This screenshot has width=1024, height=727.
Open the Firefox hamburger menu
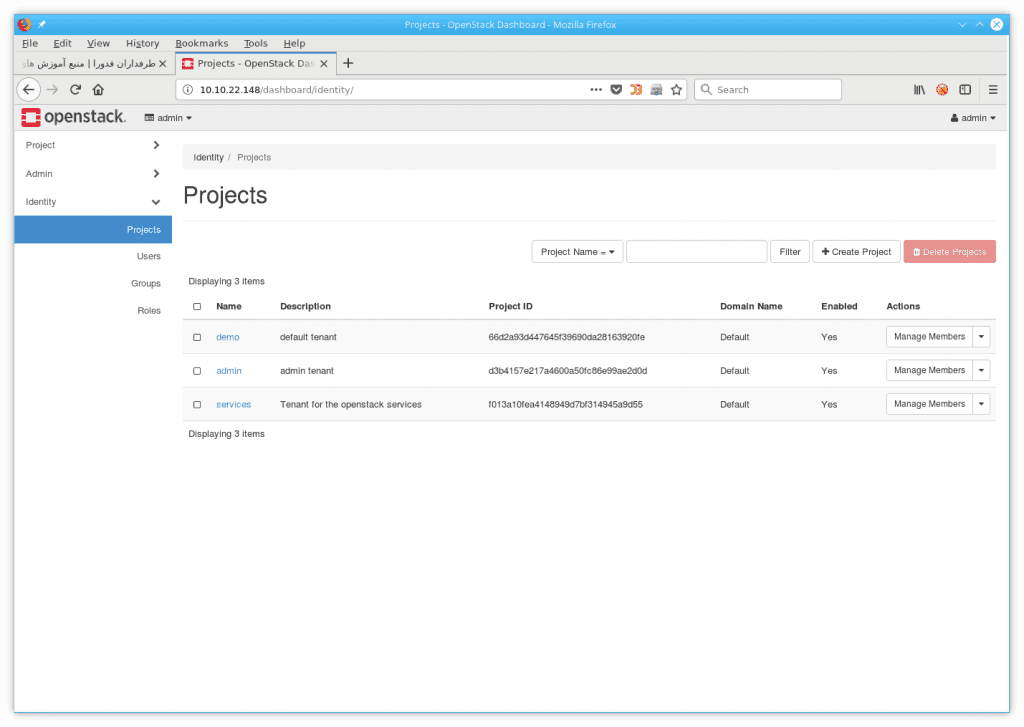pos(993,89)
